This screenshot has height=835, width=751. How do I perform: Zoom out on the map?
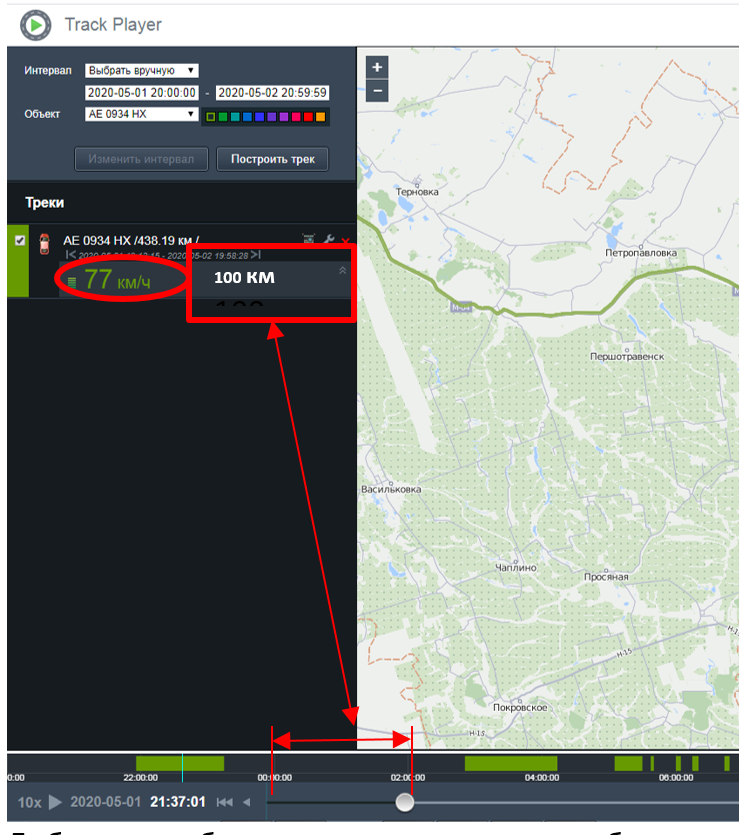pos(377,90)
